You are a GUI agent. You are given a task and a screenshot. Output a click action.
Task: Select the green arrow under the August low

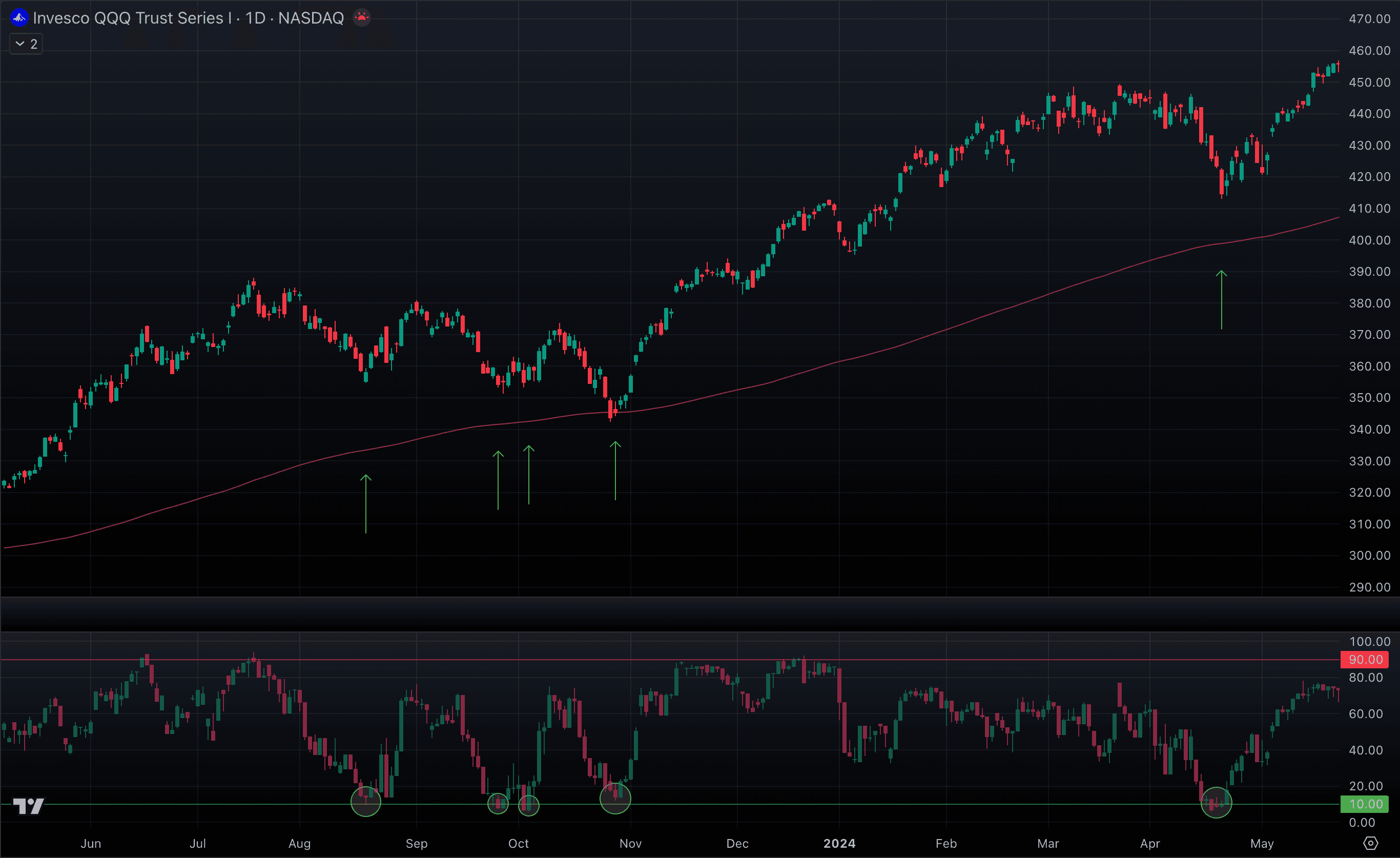click(x=366, y=503)
